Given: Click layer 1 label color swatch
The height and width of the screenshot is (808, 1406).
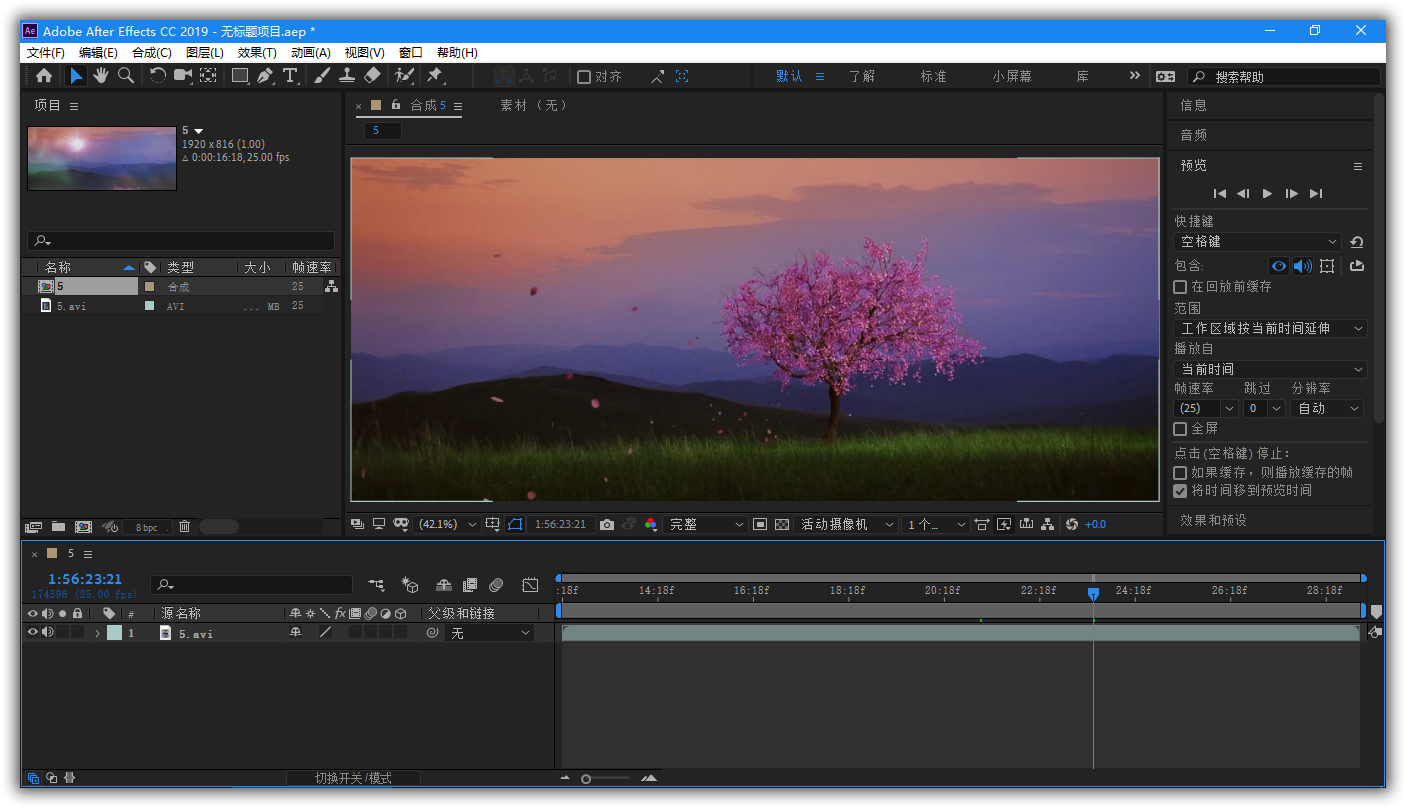Looking at the screenshot, I should point(114,633).
